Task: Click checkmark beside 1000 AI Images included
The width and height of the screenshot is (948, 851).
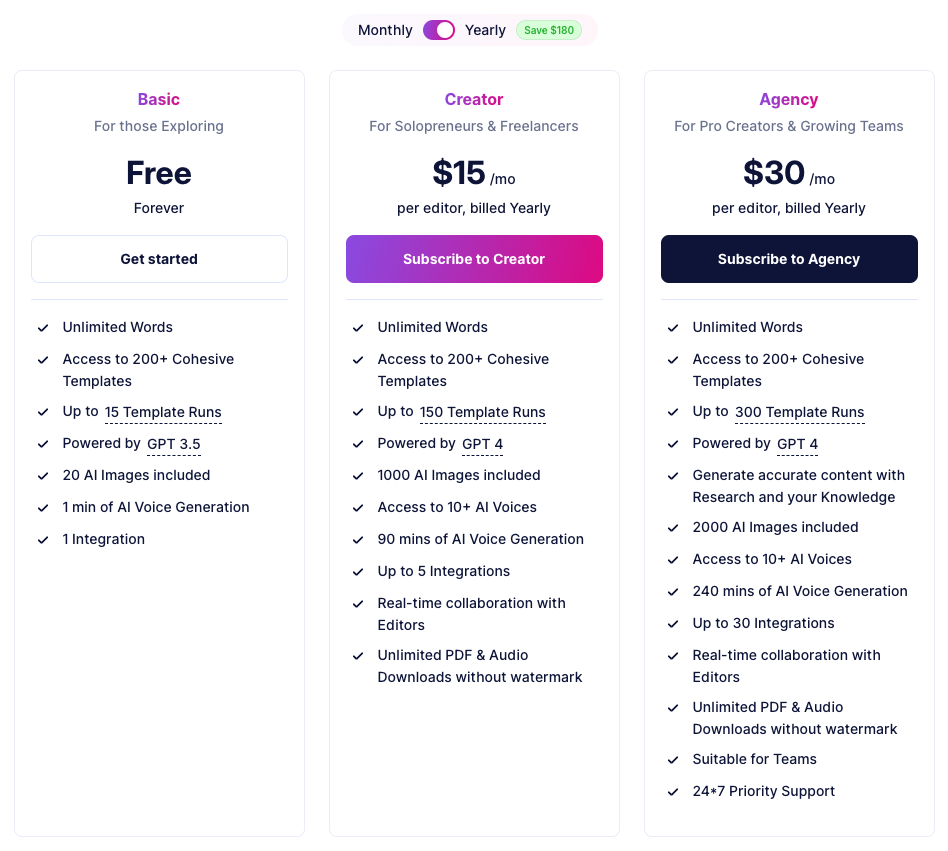Action: (358, 476)
